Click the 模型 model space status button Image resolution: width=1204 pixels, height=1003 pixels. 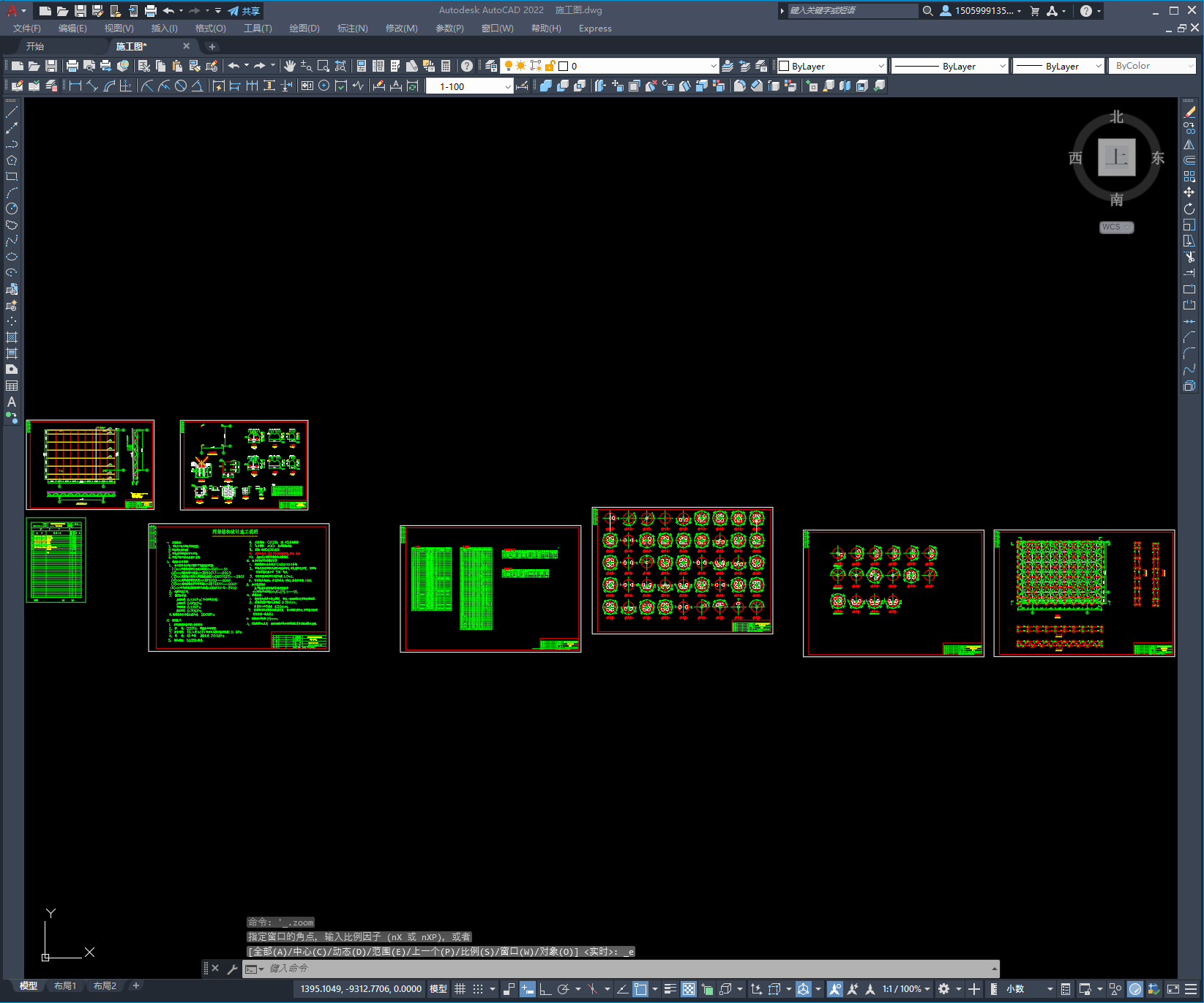click(438, 989)
